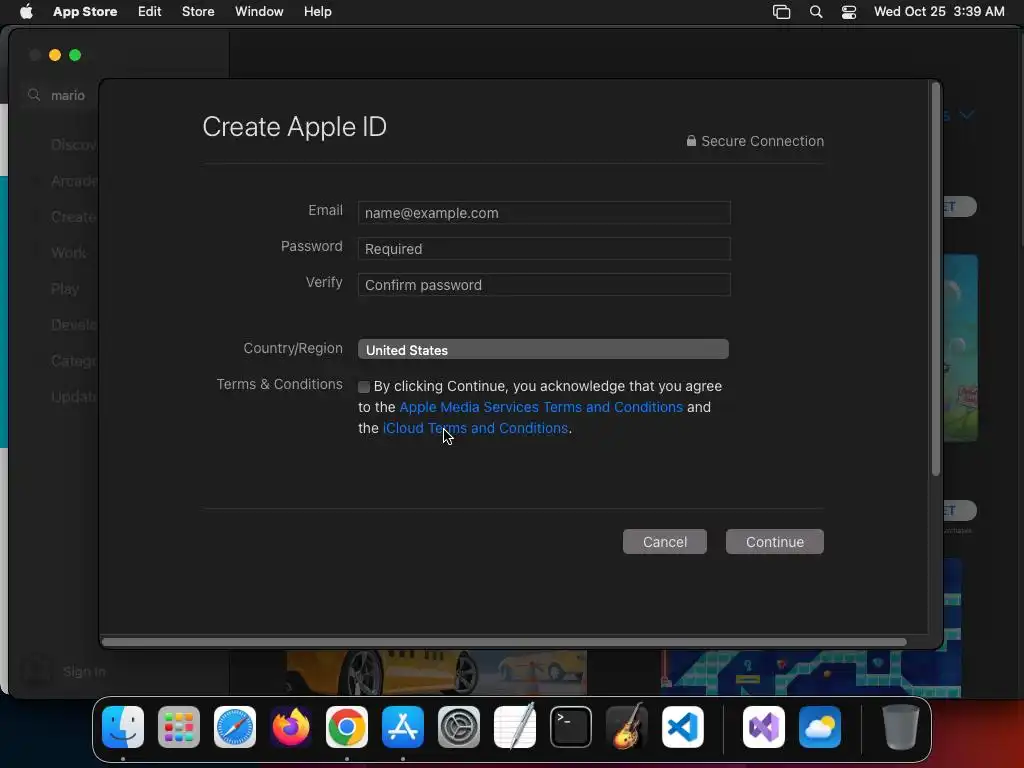Open Spotlight search in menu bar
This screenshot has width=1024, height=768.
[816, 12]
